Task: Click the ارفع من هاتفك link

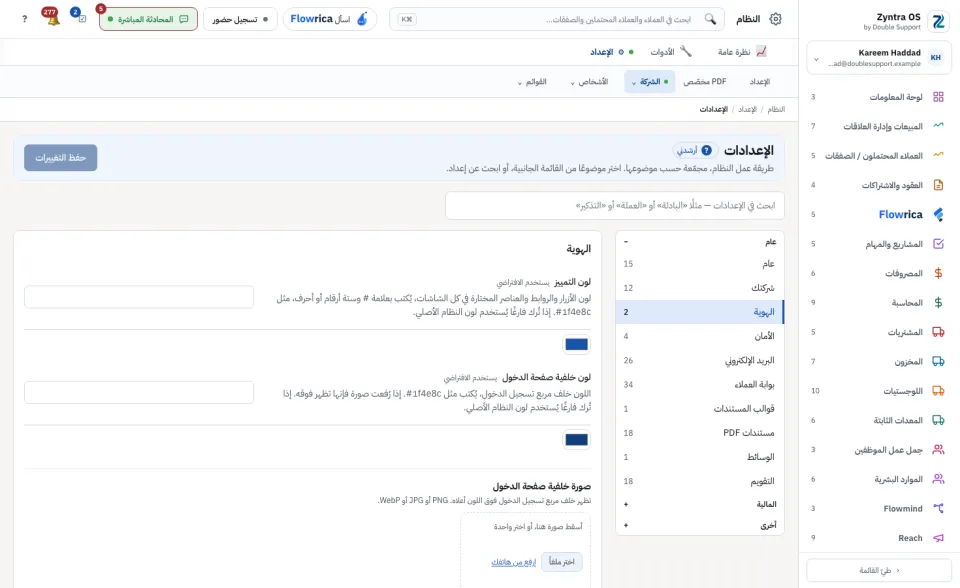Action: coord(514,562)
